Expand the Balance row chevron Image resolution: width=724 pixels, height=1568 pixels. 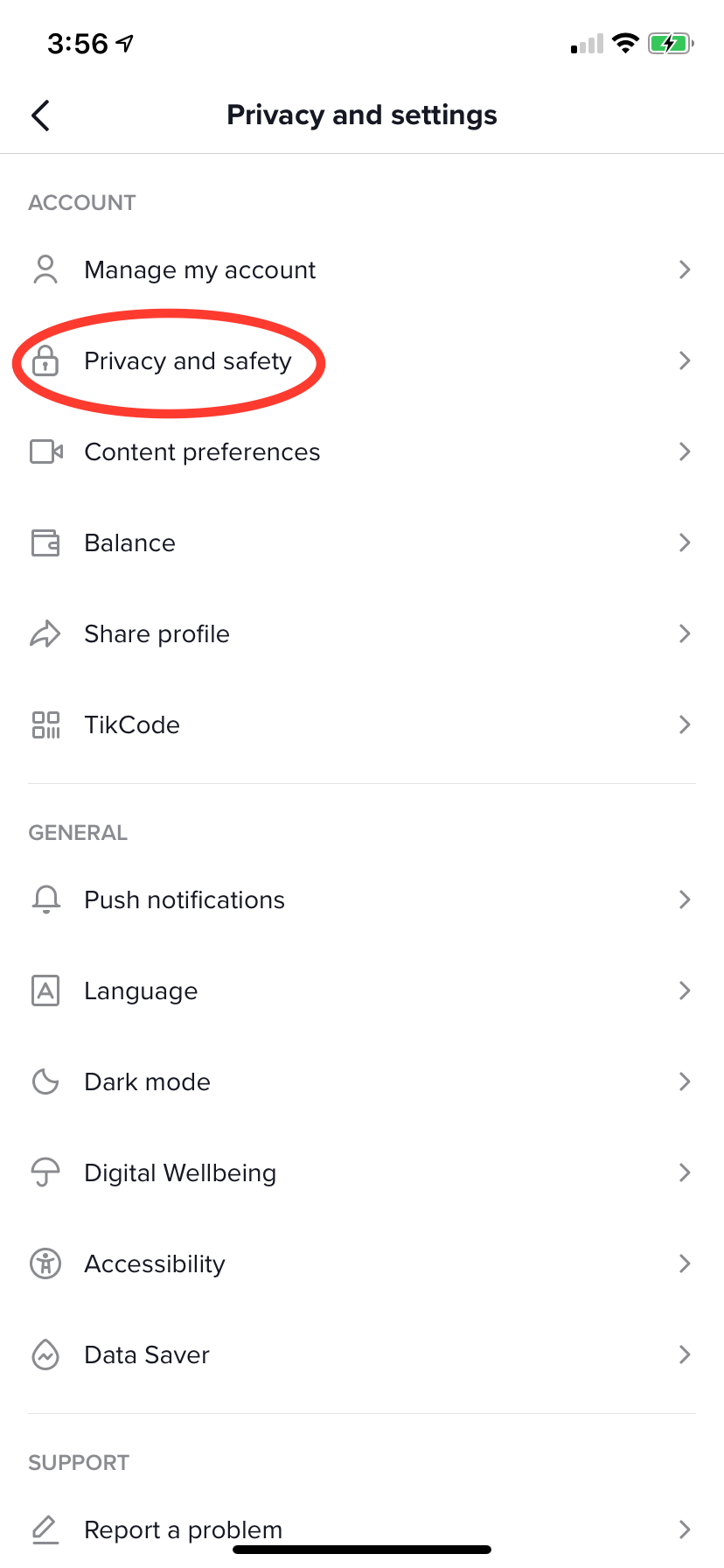685,542
